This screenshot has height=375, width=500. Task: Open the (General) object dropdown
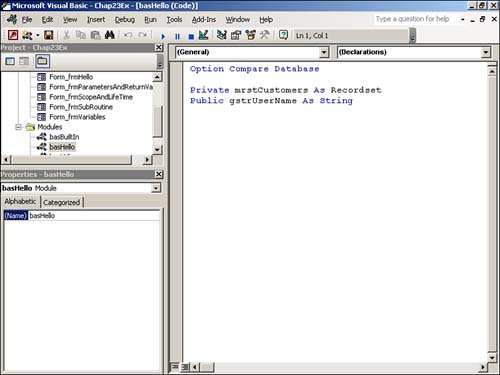tap(324, 52)
